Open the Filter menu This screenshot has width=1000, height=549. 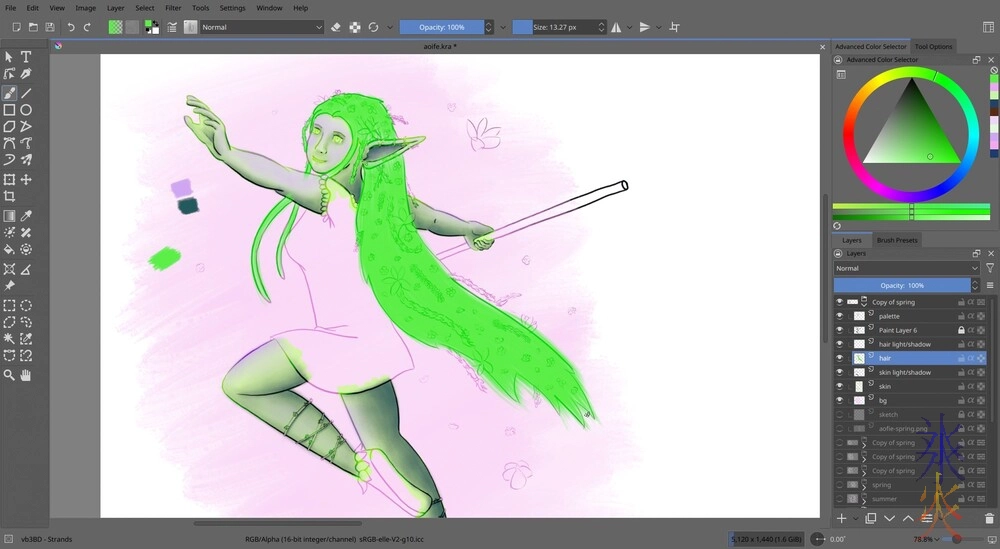(173, 7)
